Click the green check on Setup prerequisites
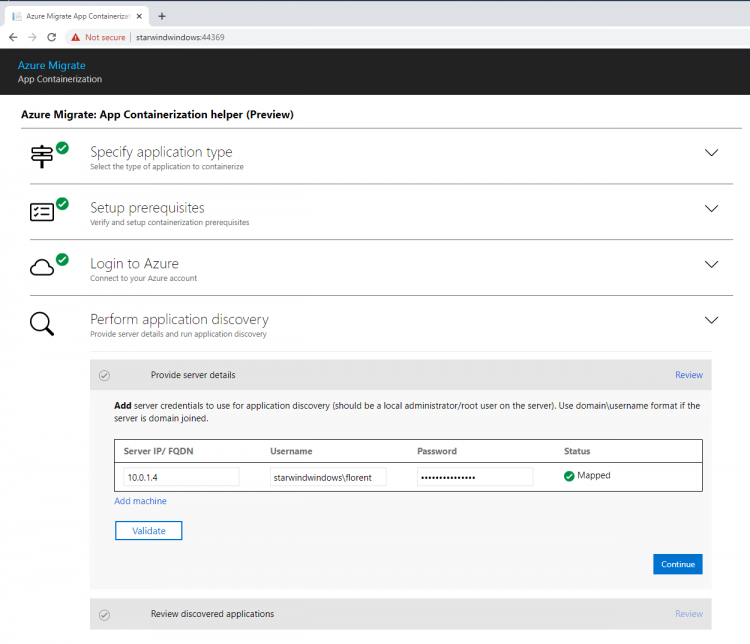The width and height of the screenshot is (750, 644). 62,204
